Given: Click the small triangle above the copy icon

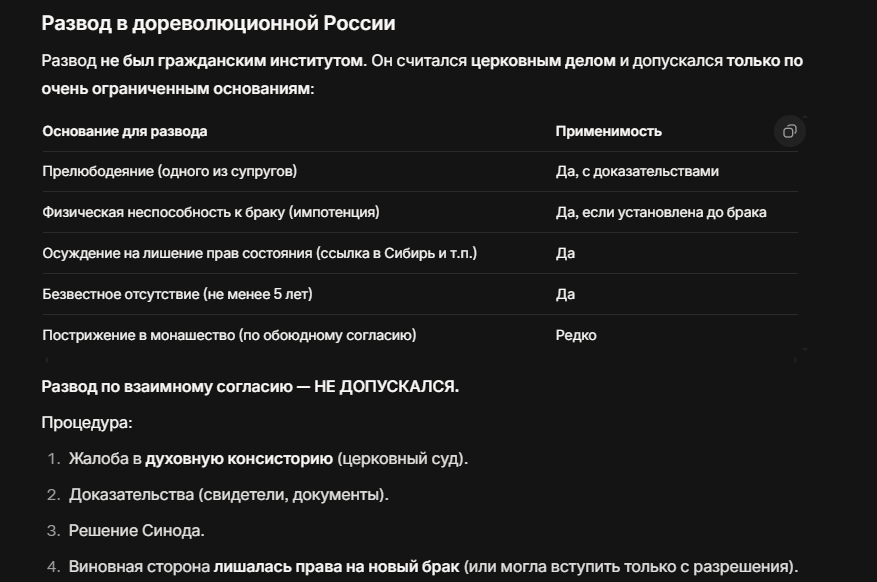Looking at the screenshot, I should click(x=805, y=116).
